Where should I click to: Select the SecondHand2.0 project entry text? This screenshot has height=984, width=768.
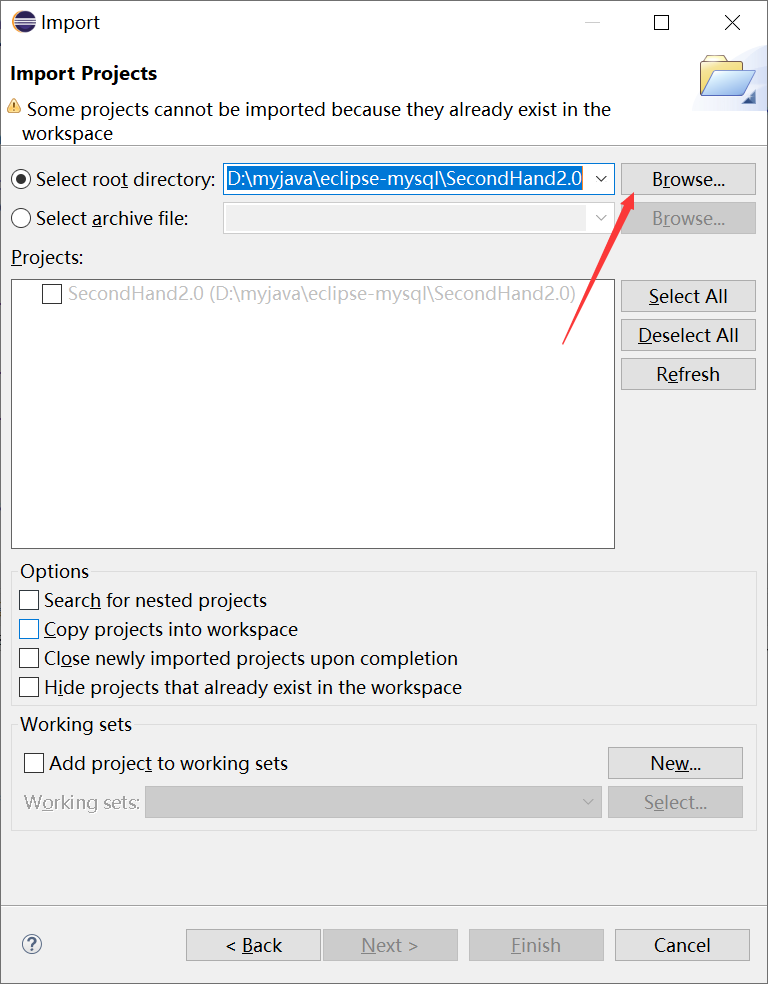click(322, 294)
